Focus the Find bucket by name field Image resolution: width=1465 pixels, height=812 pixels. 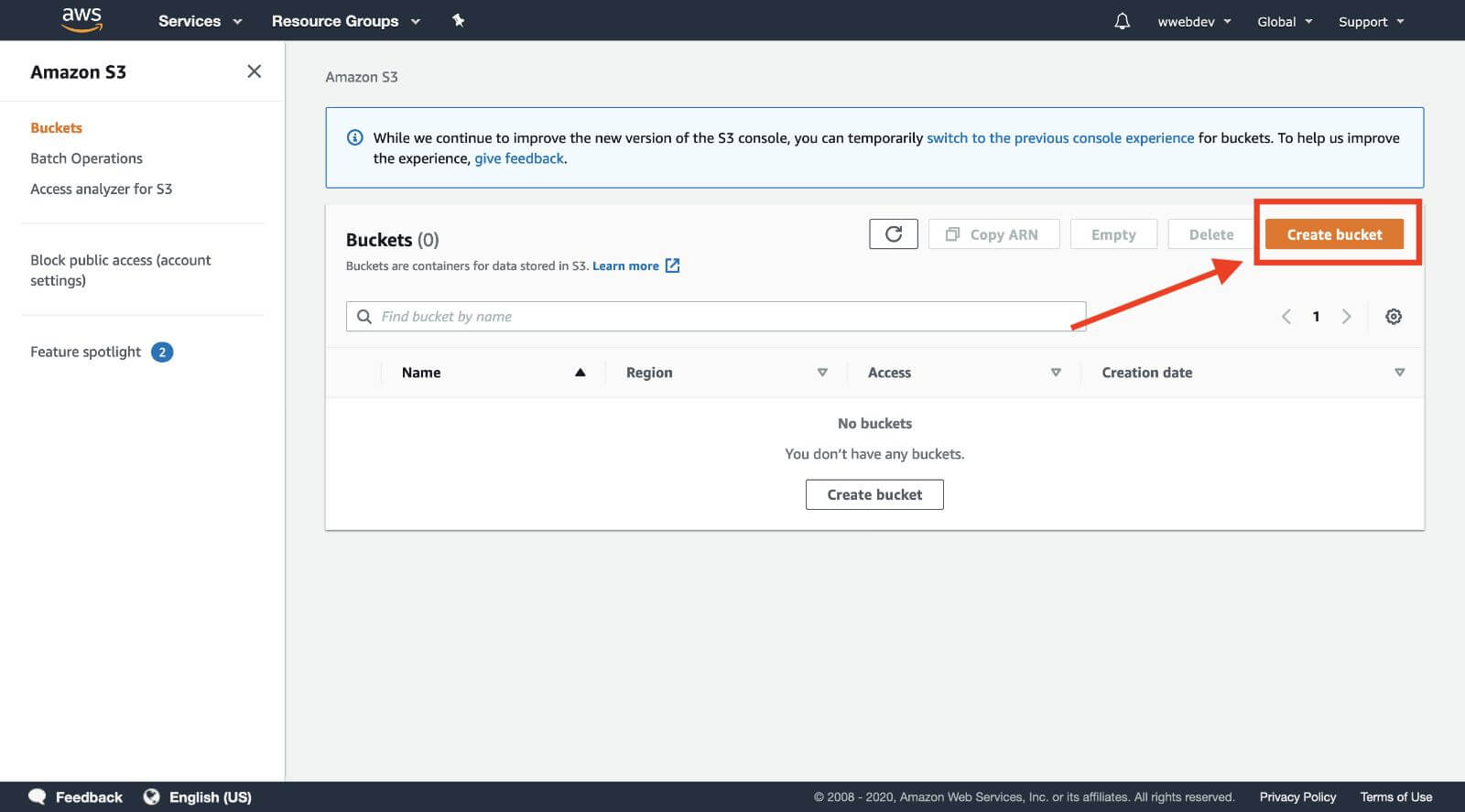coord(716,317)
